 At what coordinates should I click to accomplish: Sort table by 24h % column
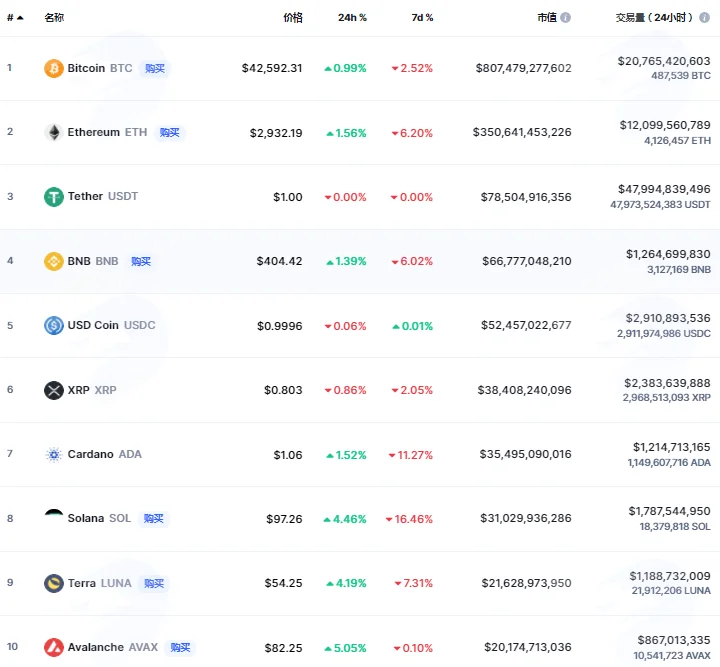(352, 17)
